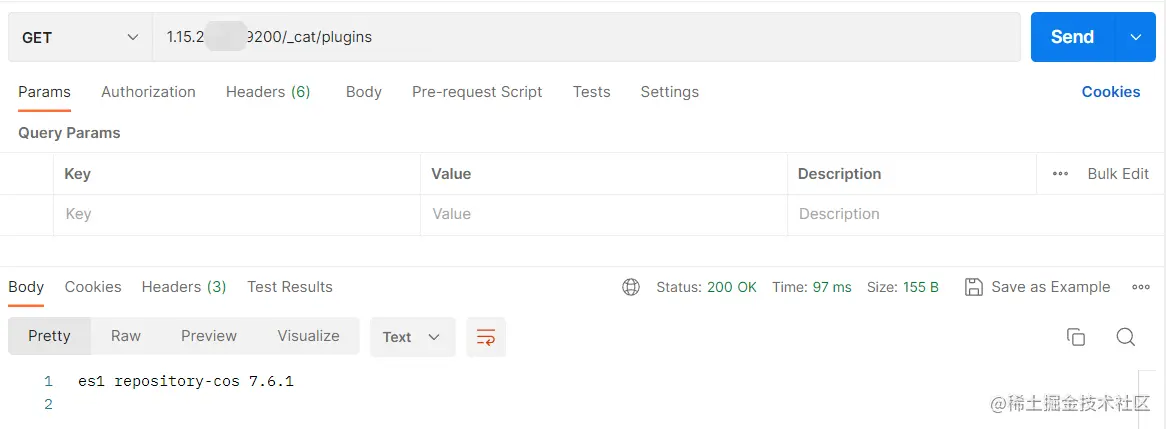Open the response more options ellipsis
This screenshot has height=429, width=1166.
click(1140, 287)
